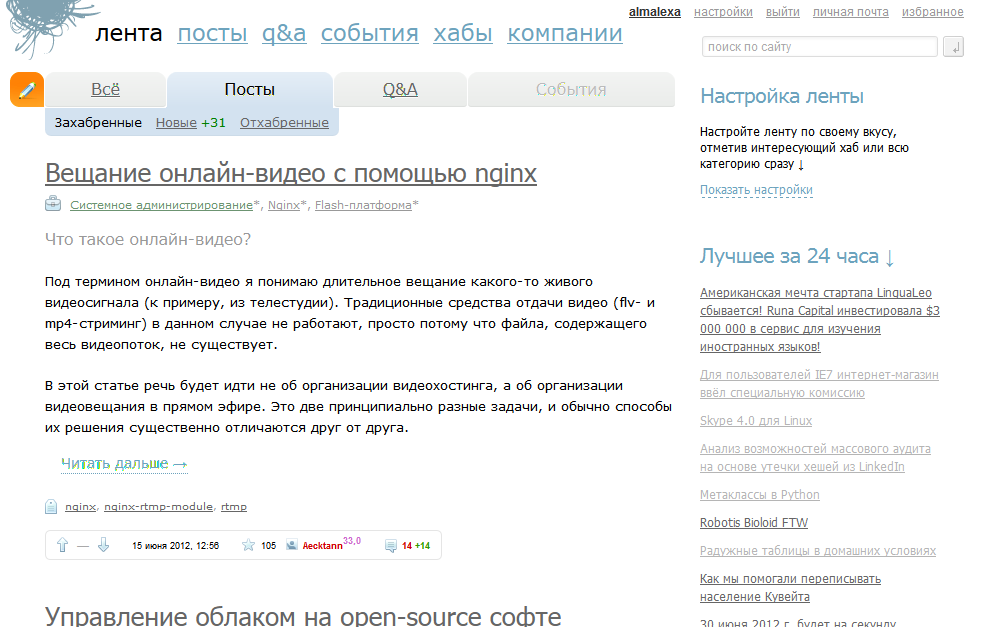The image size is (993, 627).
Task: Click the orange pencil icon to write a post
Action: click(25, 89)
